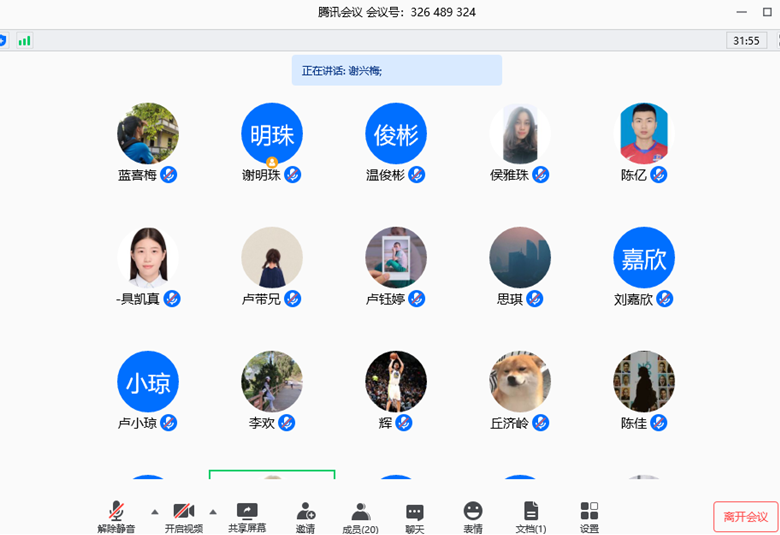Open the Chat (聊天) panel

tap(414, 516)
